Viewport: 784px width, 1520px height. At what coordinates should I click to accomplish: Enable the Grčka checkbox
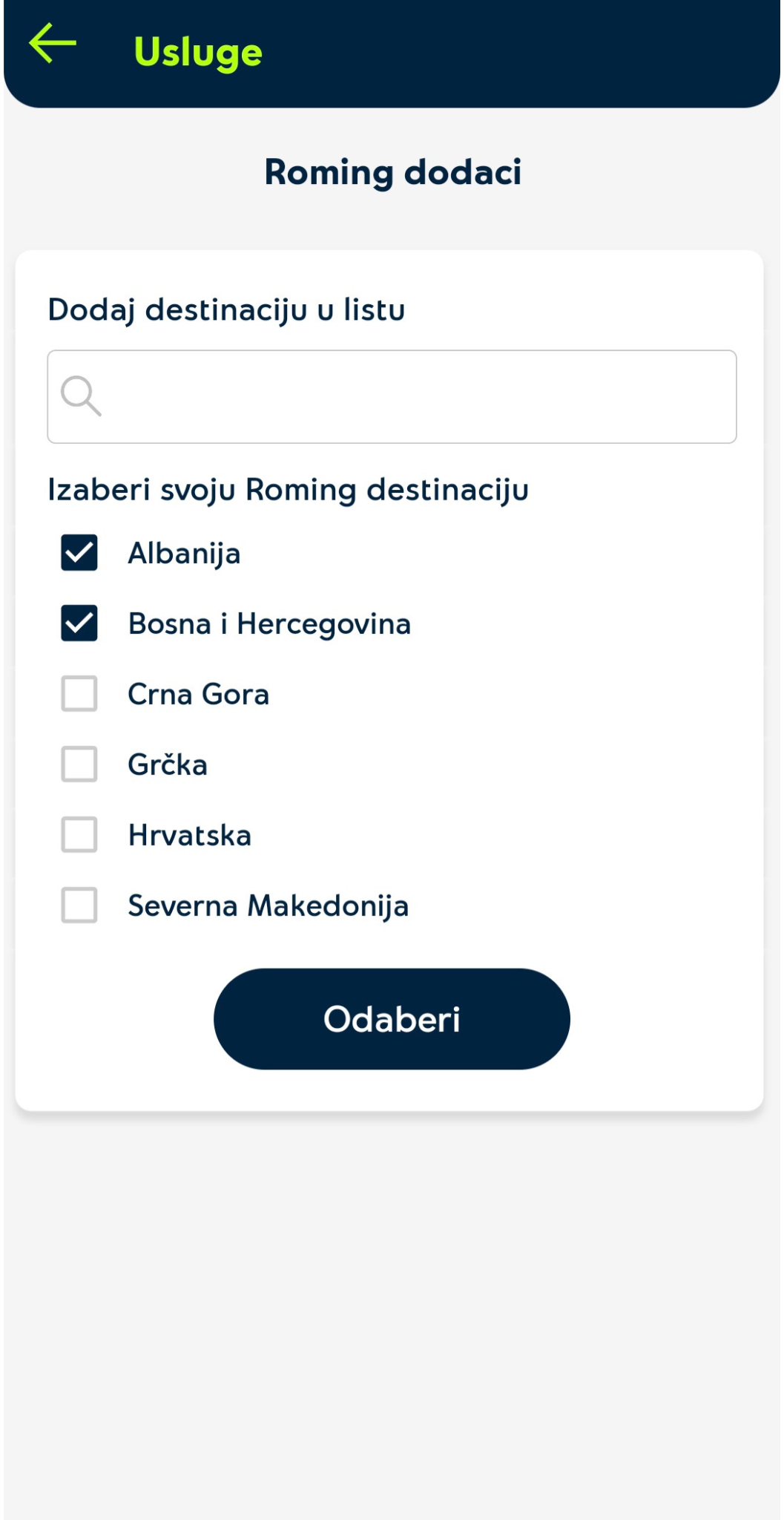[x=79, y=764]
